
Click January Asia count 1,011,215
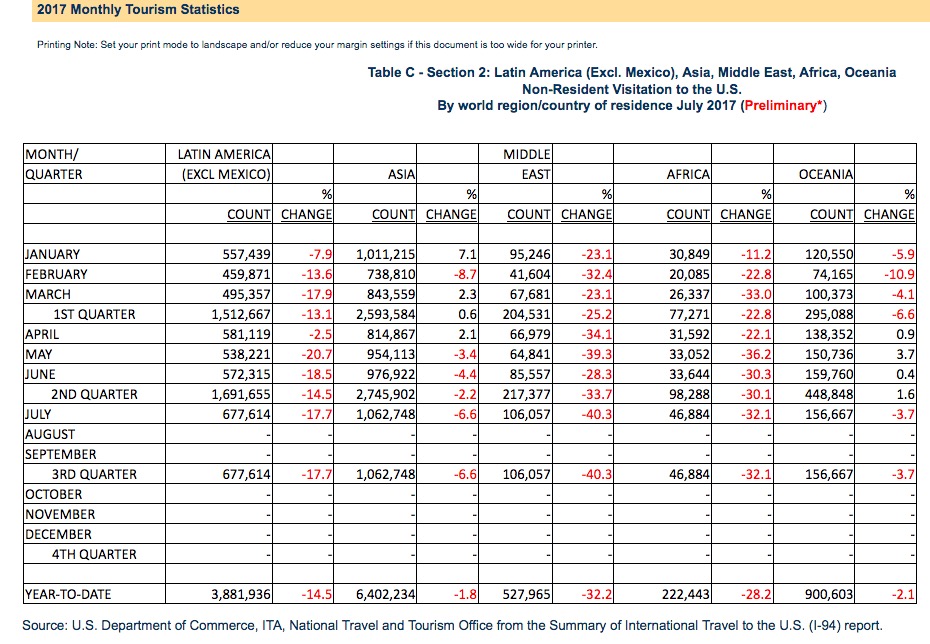(x=386, y=254)
